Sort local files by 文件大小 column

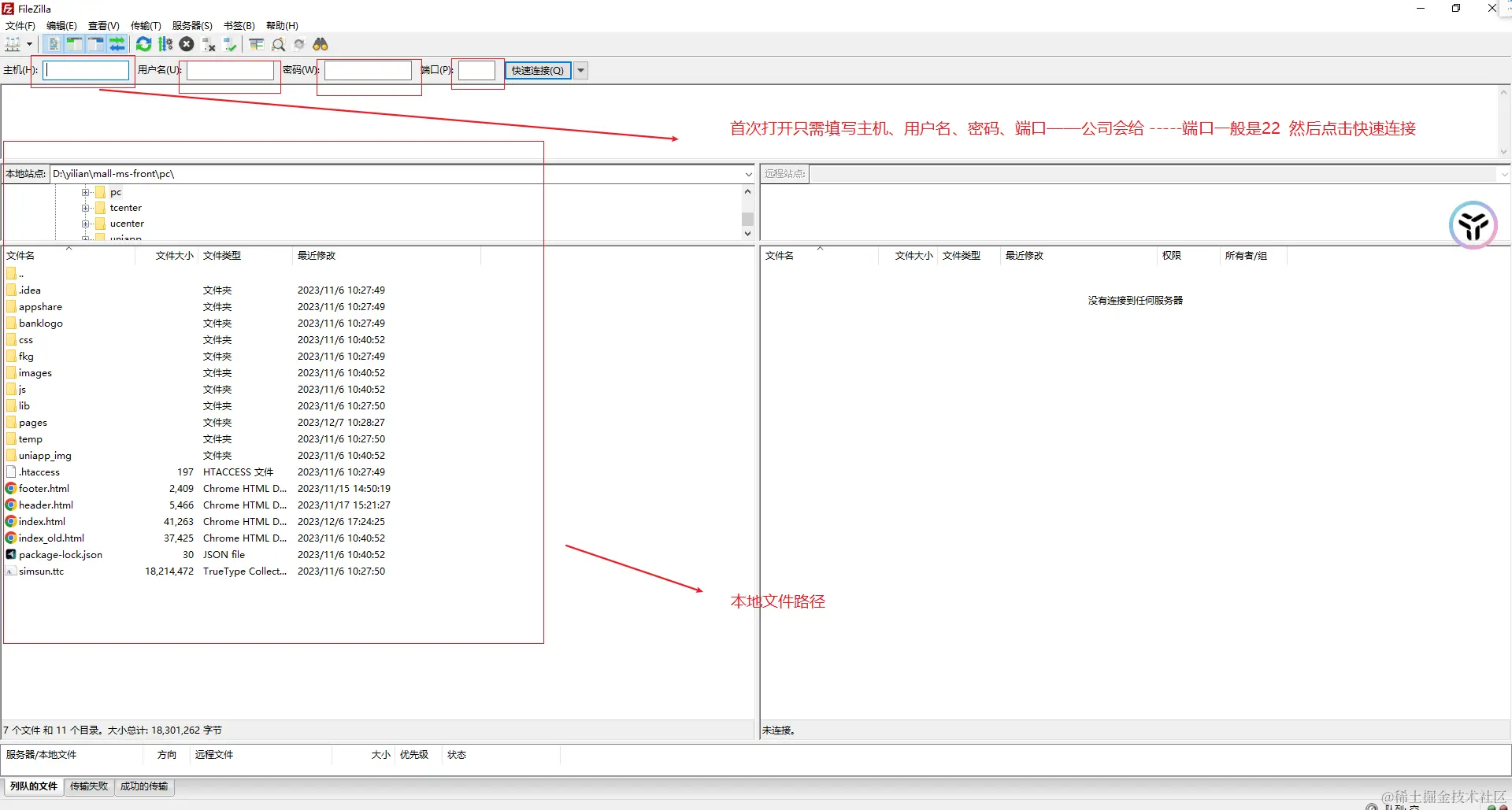tap(166, 256)
